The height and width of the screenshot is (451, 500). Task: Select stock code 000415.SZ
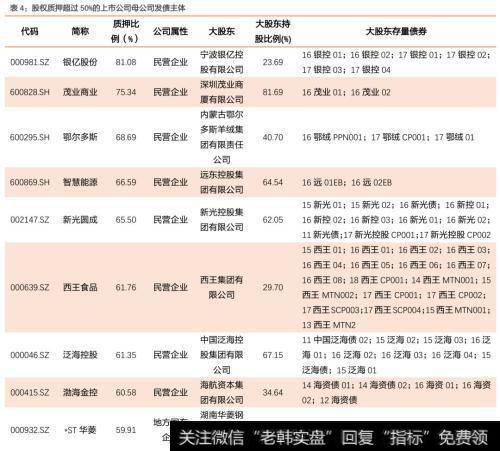(30, 392)
